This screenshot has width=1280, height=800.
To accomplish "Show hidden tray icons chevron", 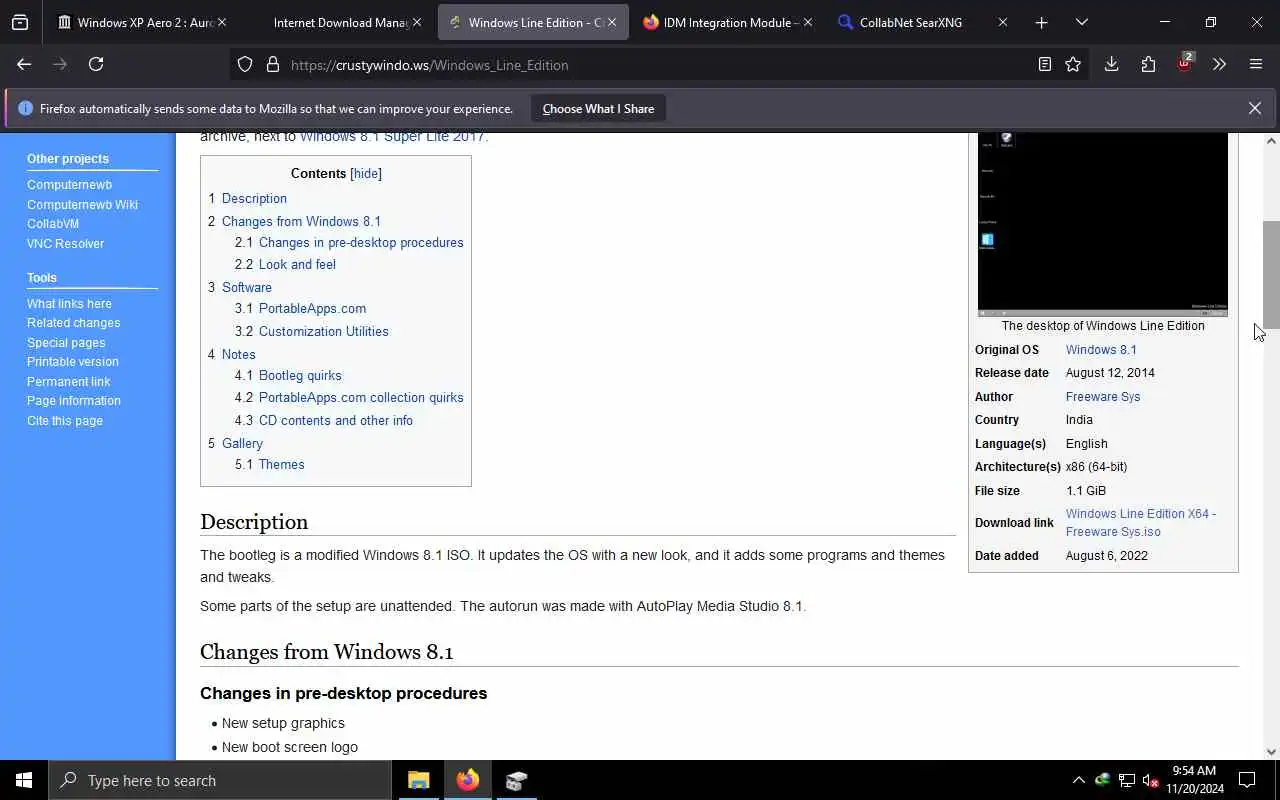I will click(x=1078, y=780).
